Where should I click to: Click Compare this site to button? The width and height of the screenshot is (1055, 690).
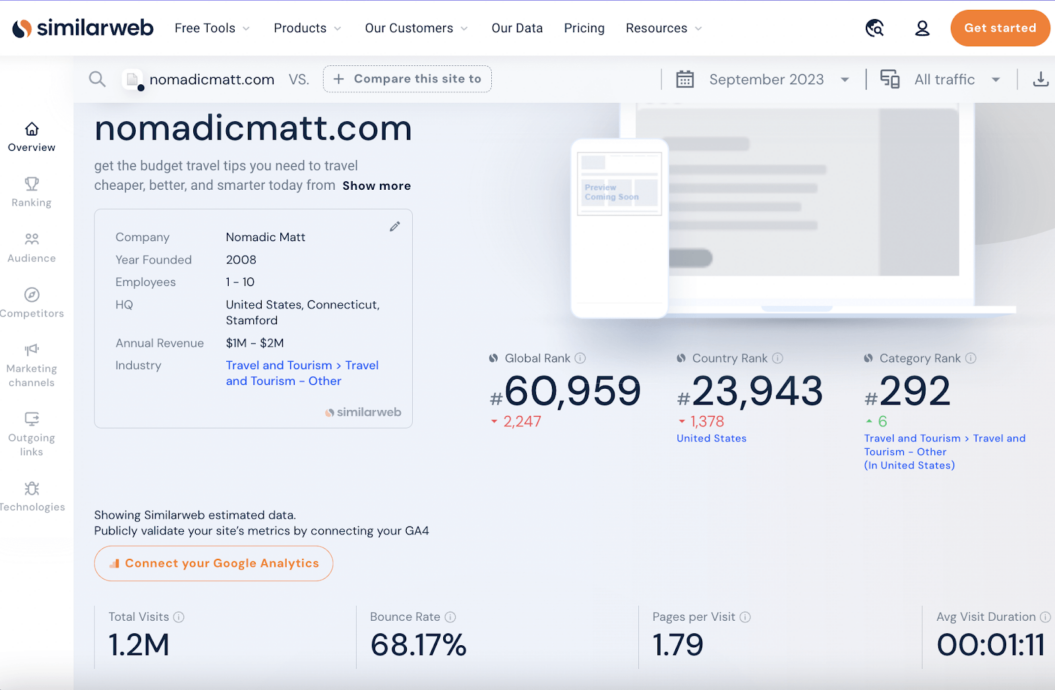pos(407,79)
